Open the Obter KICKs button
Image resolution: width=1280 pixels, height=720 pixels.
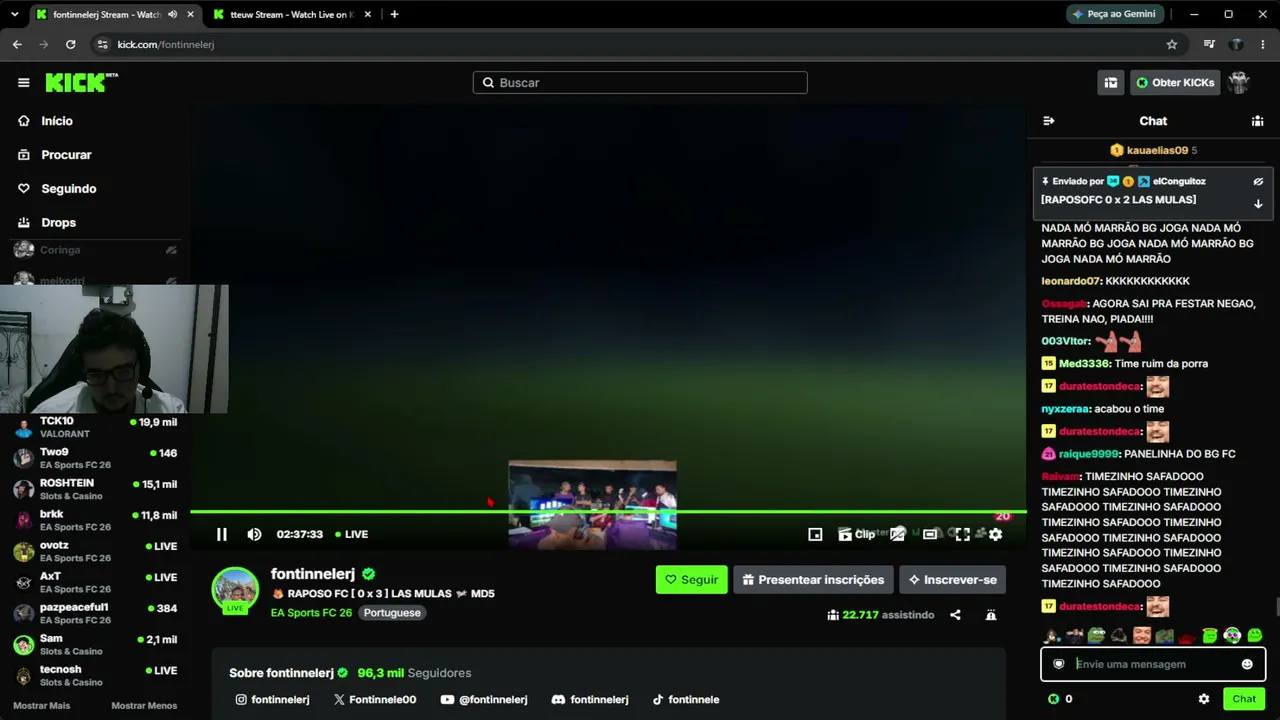[x=1175, y=83]
